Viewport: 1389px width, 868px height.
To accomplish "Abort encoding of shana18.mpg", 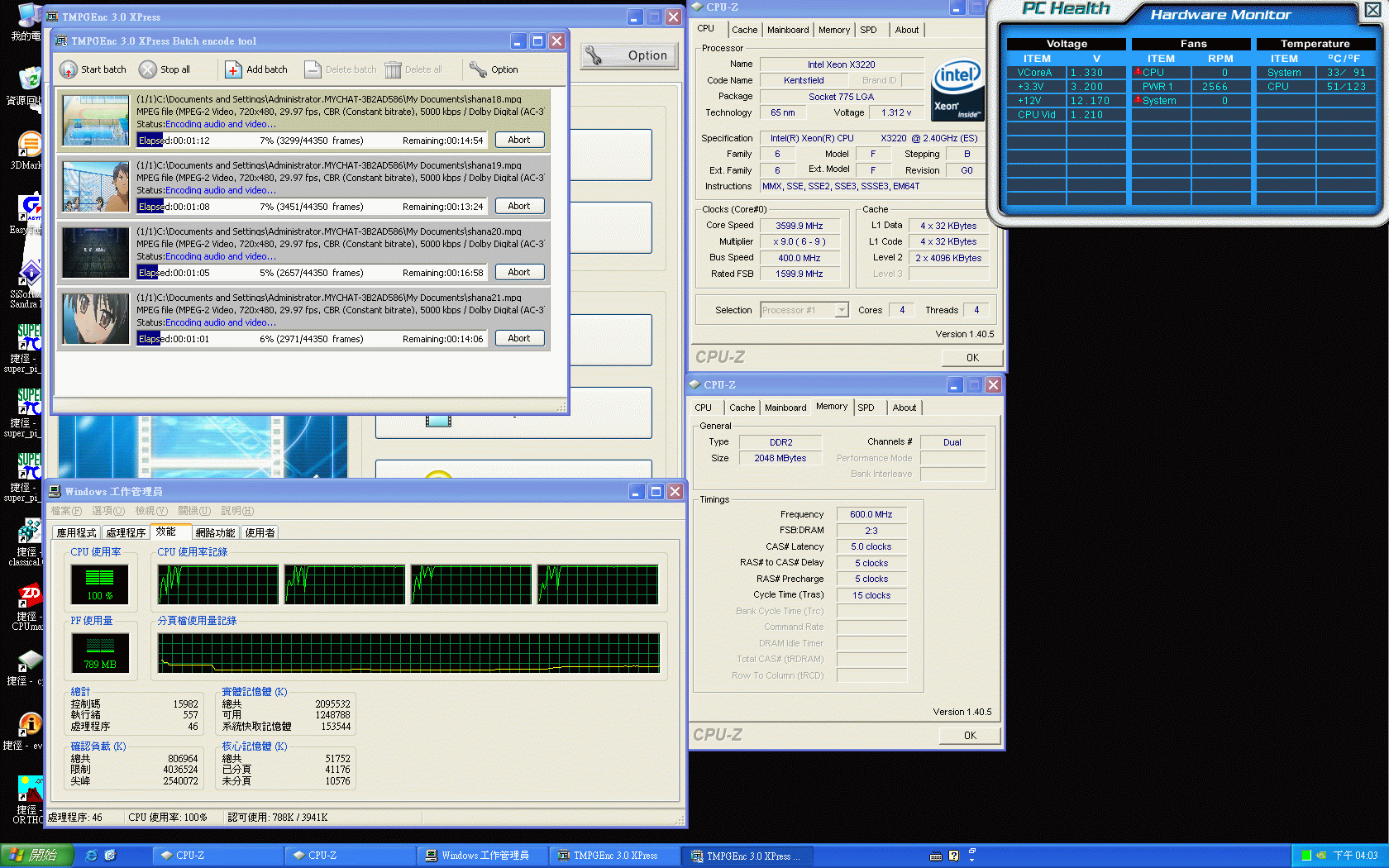I will [519, 140].
